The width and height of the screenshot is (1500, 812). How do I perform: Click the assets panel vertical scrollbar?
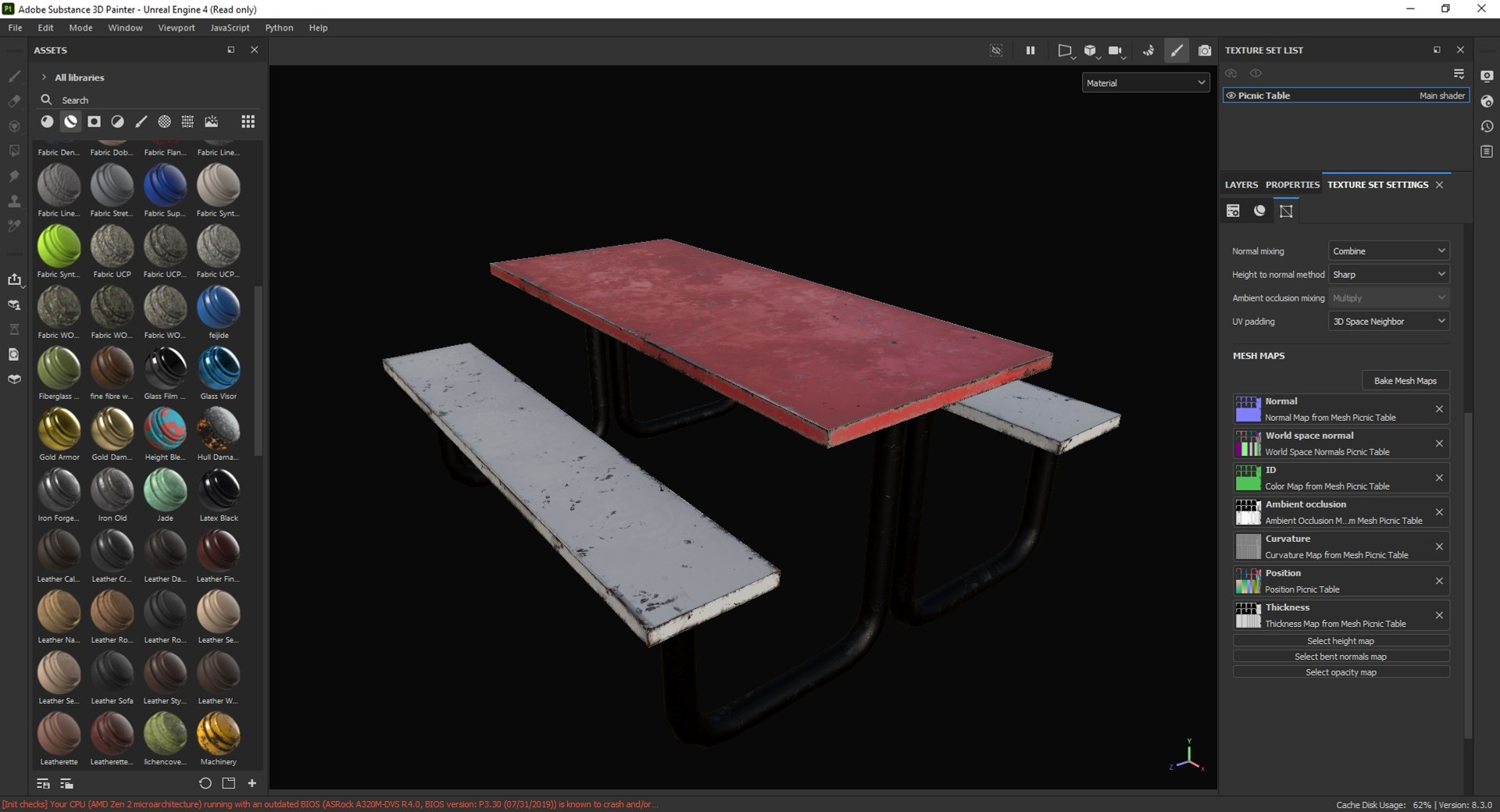pos(258,371)
